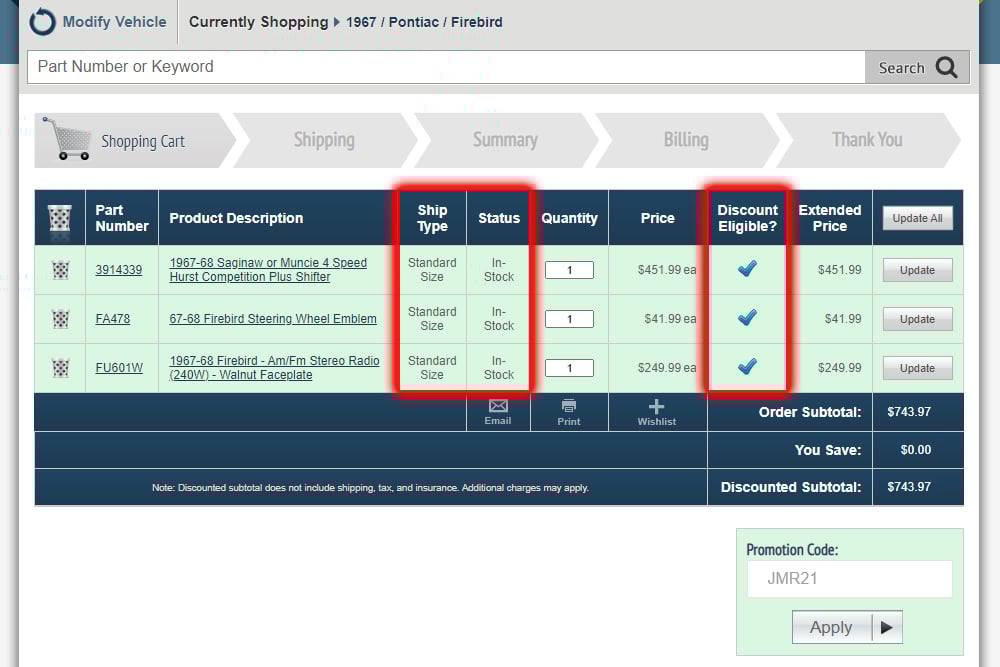This screenshot has height=667, width=1000.
Task: Click the Part Number column header
Action: coord(122,218)
